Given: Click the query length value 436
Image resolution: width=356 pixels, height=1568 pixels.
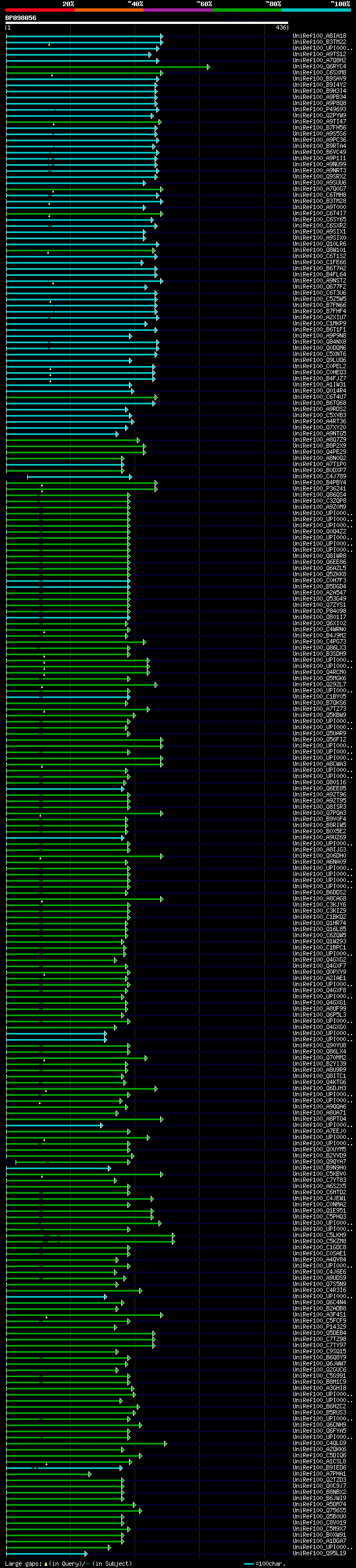Looking at the screenshot, I should [280, 27].
